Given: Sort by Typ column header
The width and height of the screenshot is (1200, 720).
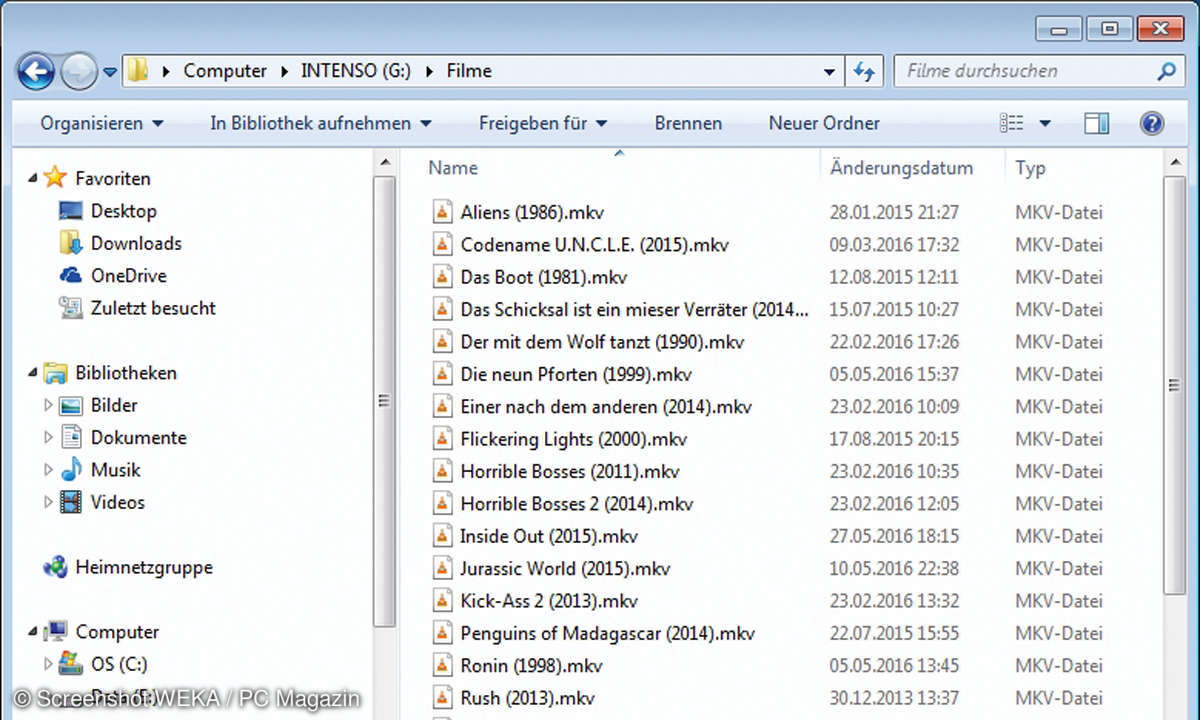Looking at the screenshot, I should (x=1030, y=168).
